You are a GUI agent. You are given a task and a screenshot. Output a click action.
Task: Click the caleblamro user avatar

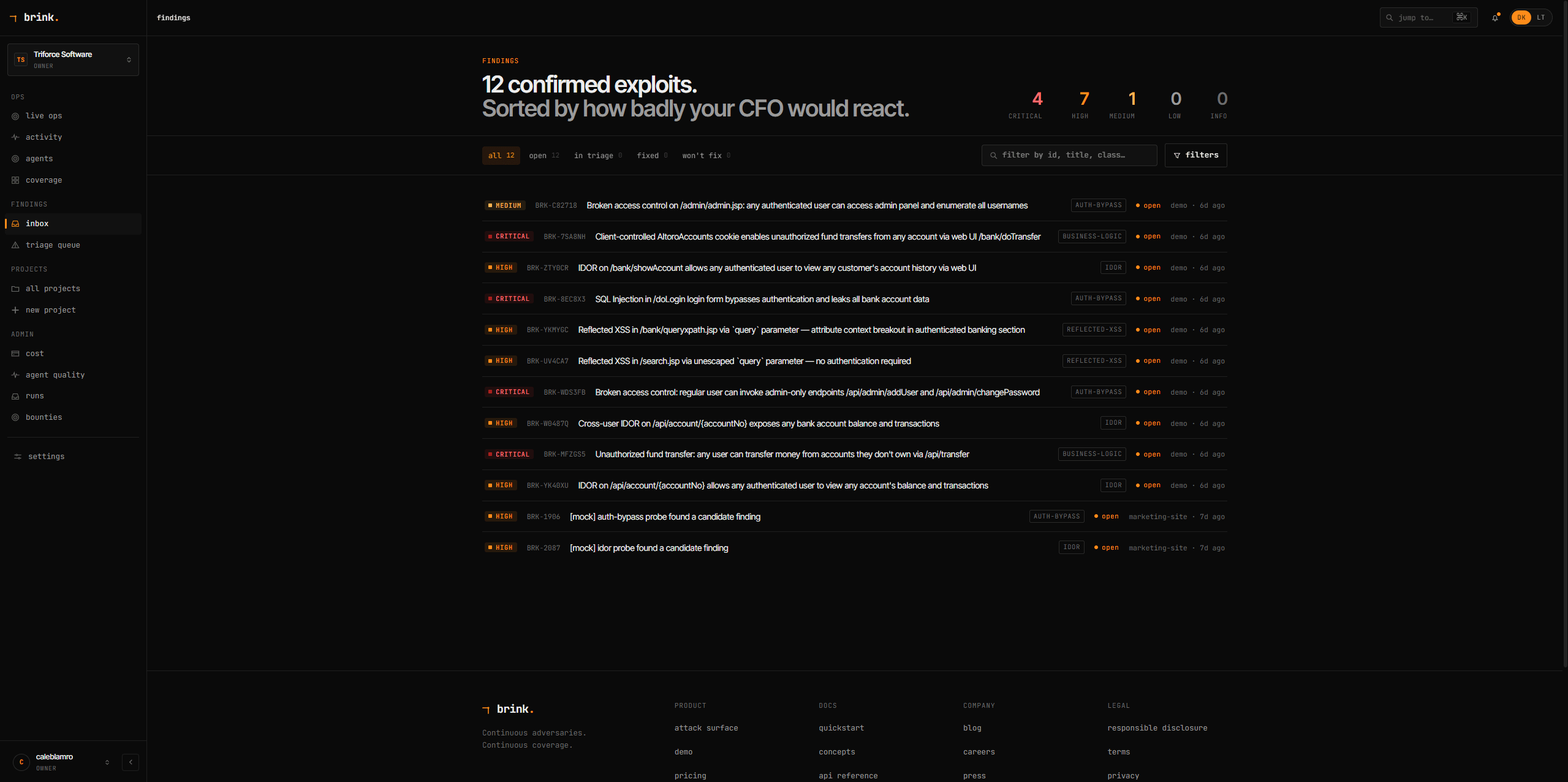(21, 762)
